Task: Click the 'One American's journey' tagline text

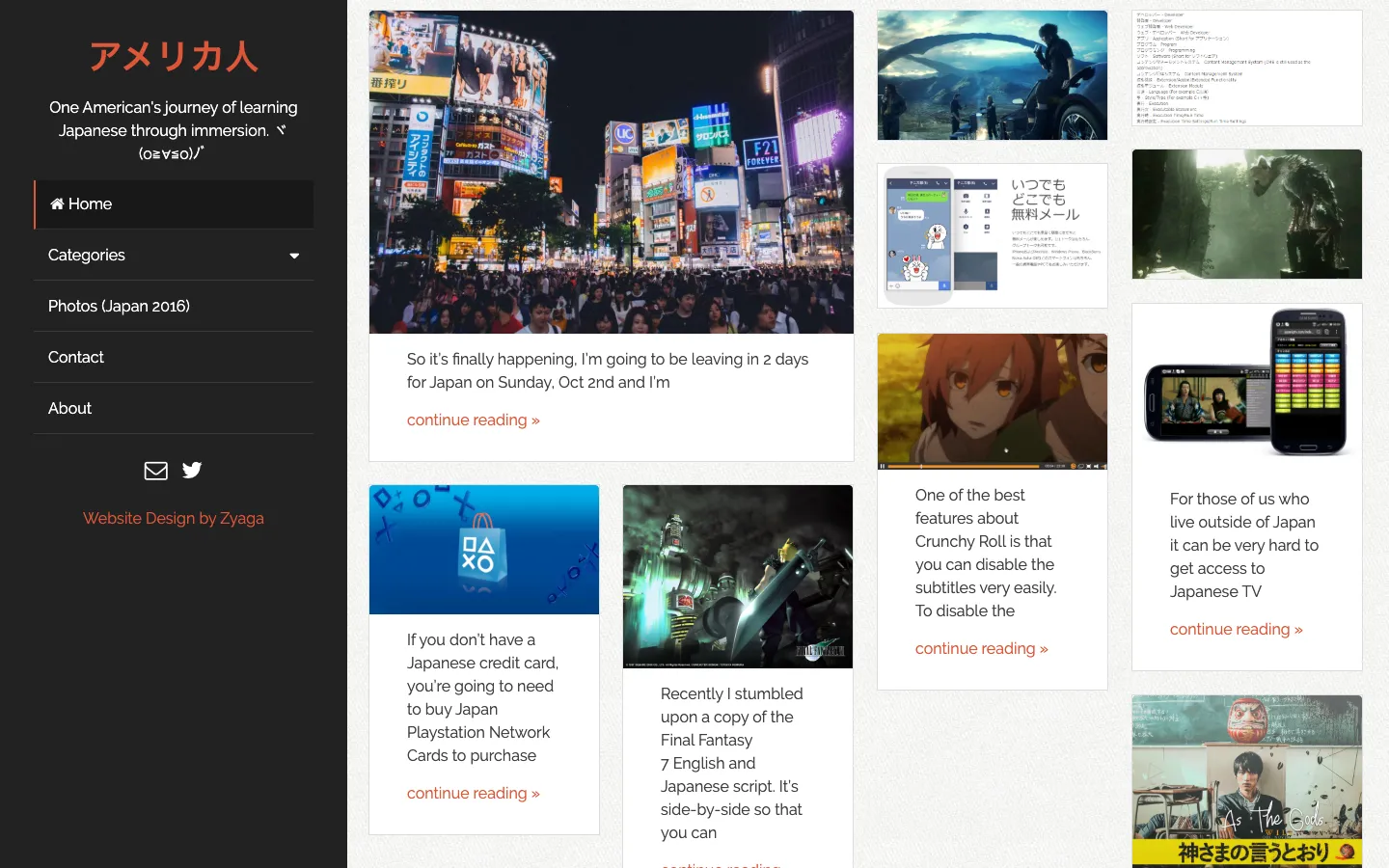Action: pyautogui.click(x=174, y=130)
